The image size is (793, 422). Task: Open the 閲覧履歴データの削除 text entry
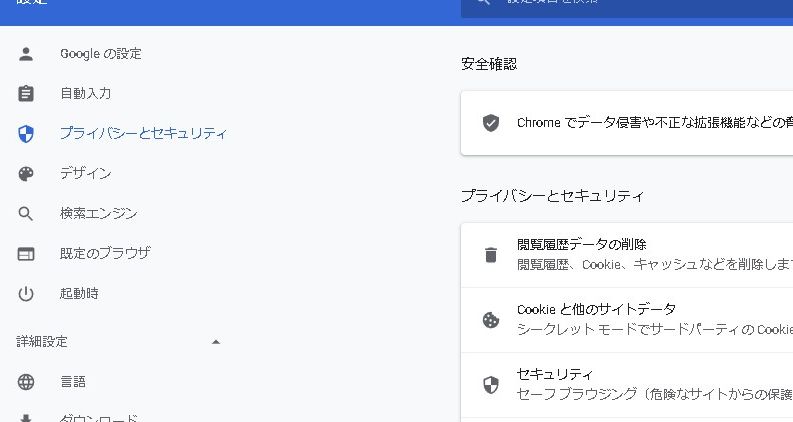[582, 245]
